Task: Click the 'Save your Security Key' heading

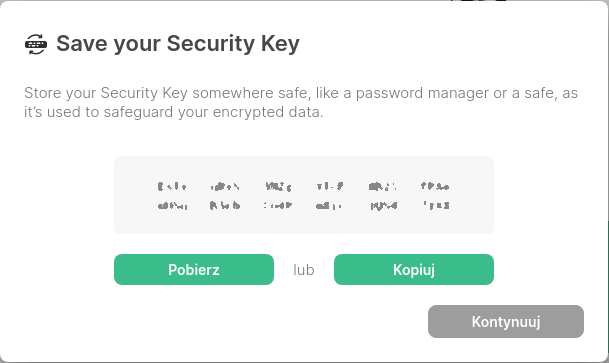Action: [x=178, y=43]
